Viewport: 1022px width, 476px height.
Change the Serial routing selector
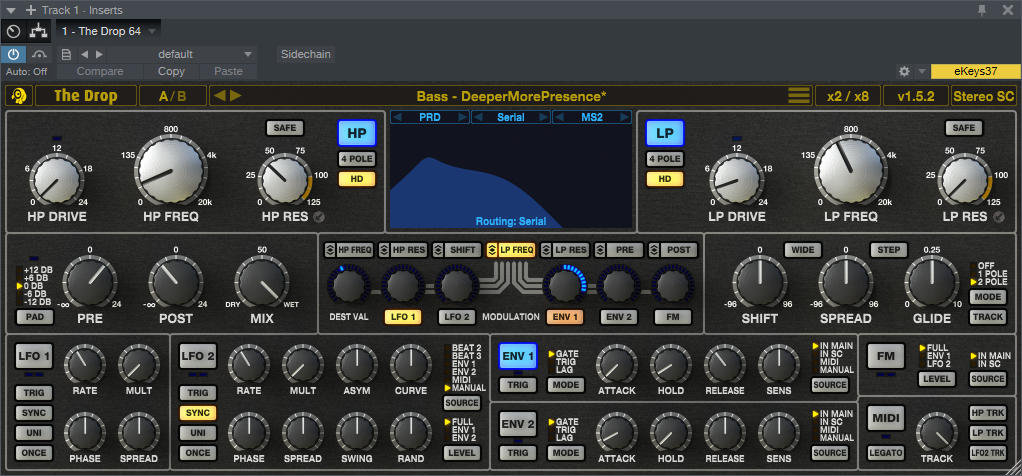coord(510,117)
